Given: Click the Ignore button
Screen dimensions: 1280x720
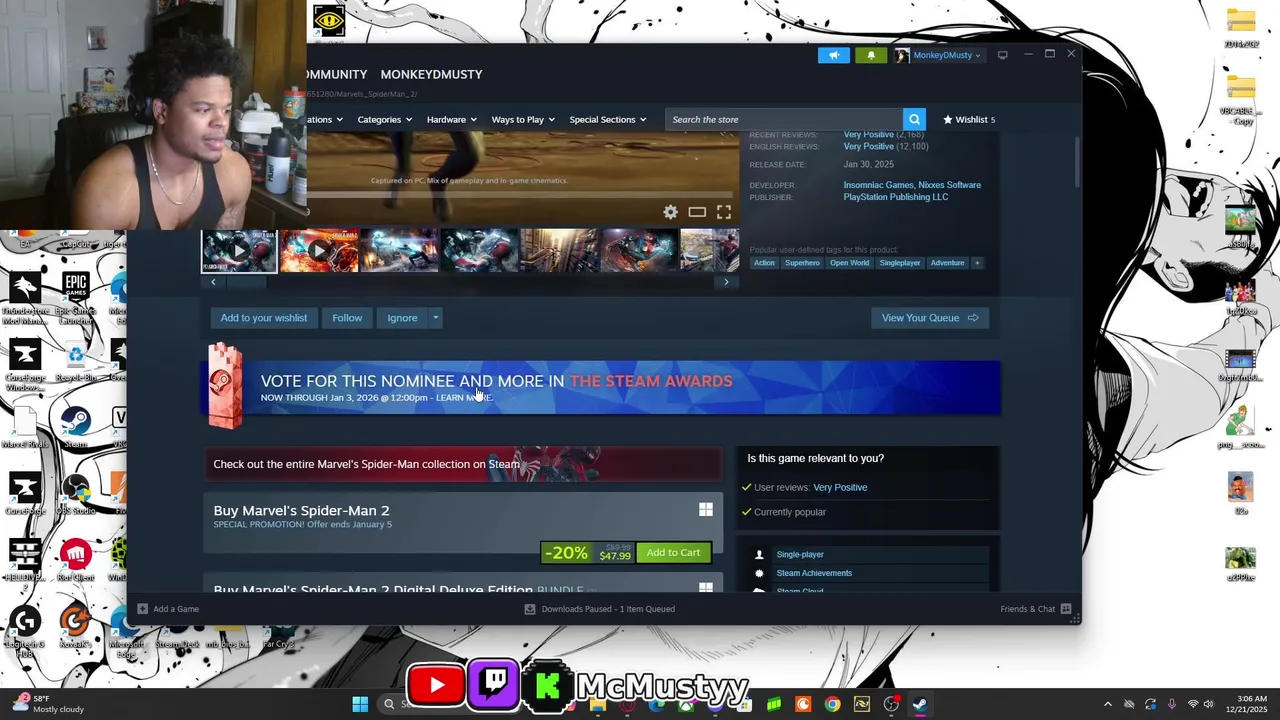Looking at the screenshot, I should point(402,318).
